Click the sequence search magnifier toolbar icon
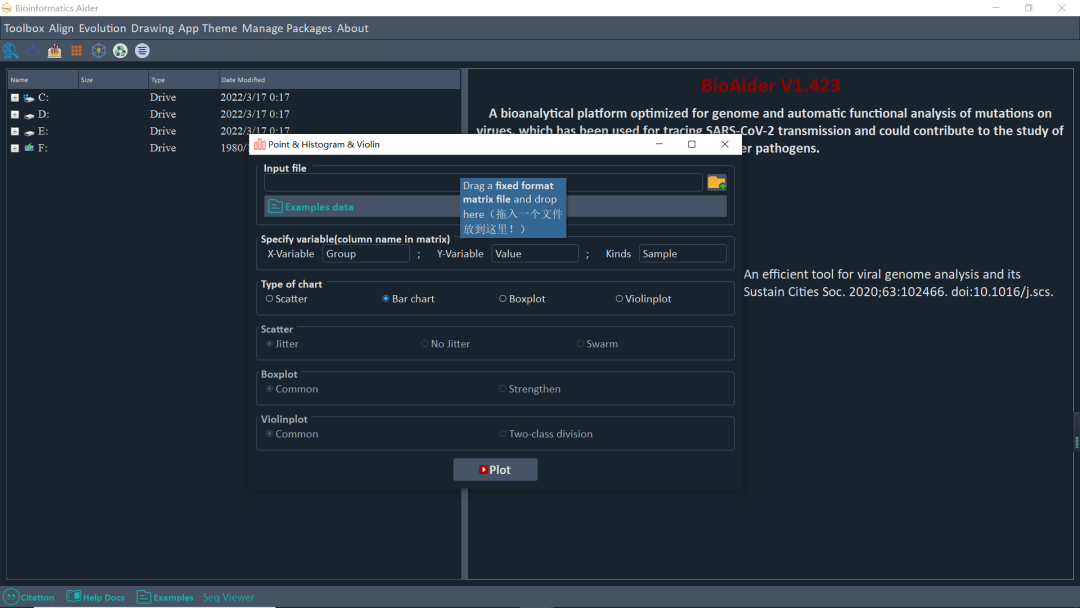Viewport: 1080px width, 608px height. 10,51
